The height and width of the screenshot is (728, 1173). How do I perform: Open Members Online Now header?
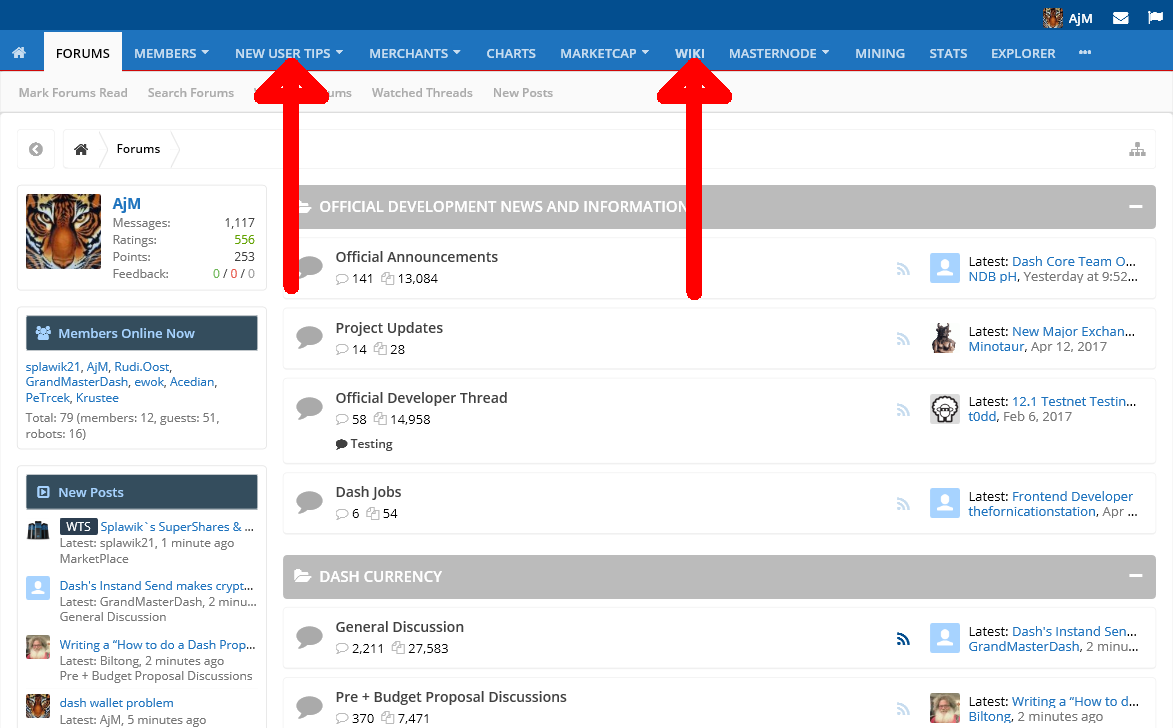[141, 333]
